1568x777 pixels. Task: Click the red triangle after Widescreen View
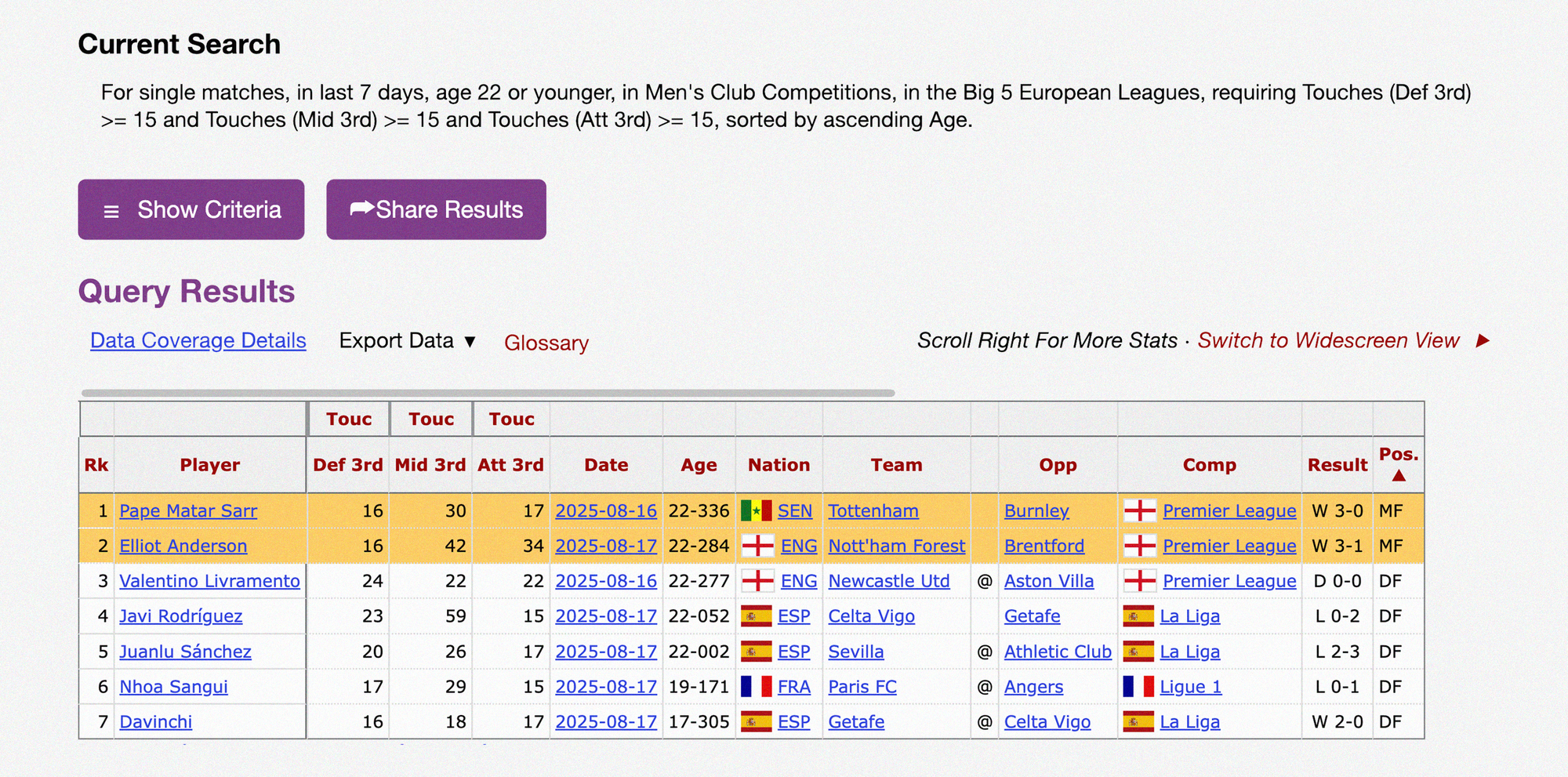(x=1482, y=341)
